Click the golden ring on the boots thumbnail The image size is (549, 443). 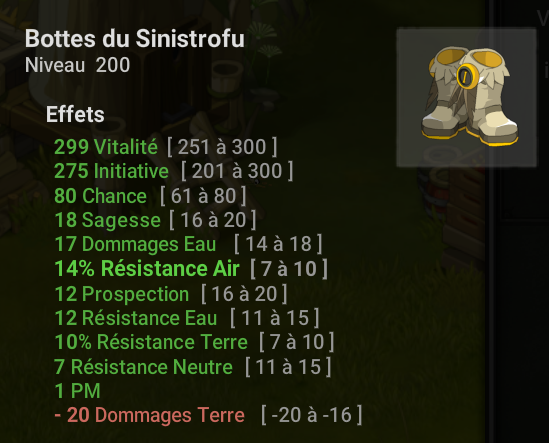(467, 76)
